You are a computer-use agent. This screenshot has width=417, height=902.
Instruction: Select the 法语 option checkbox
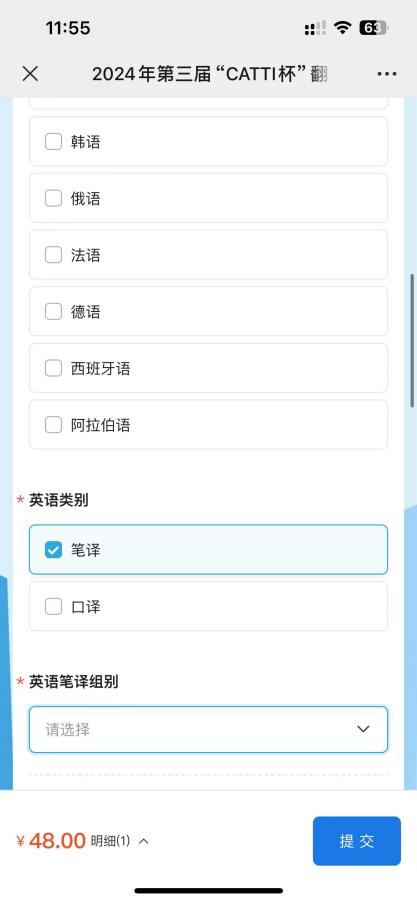tap(53, 255)
